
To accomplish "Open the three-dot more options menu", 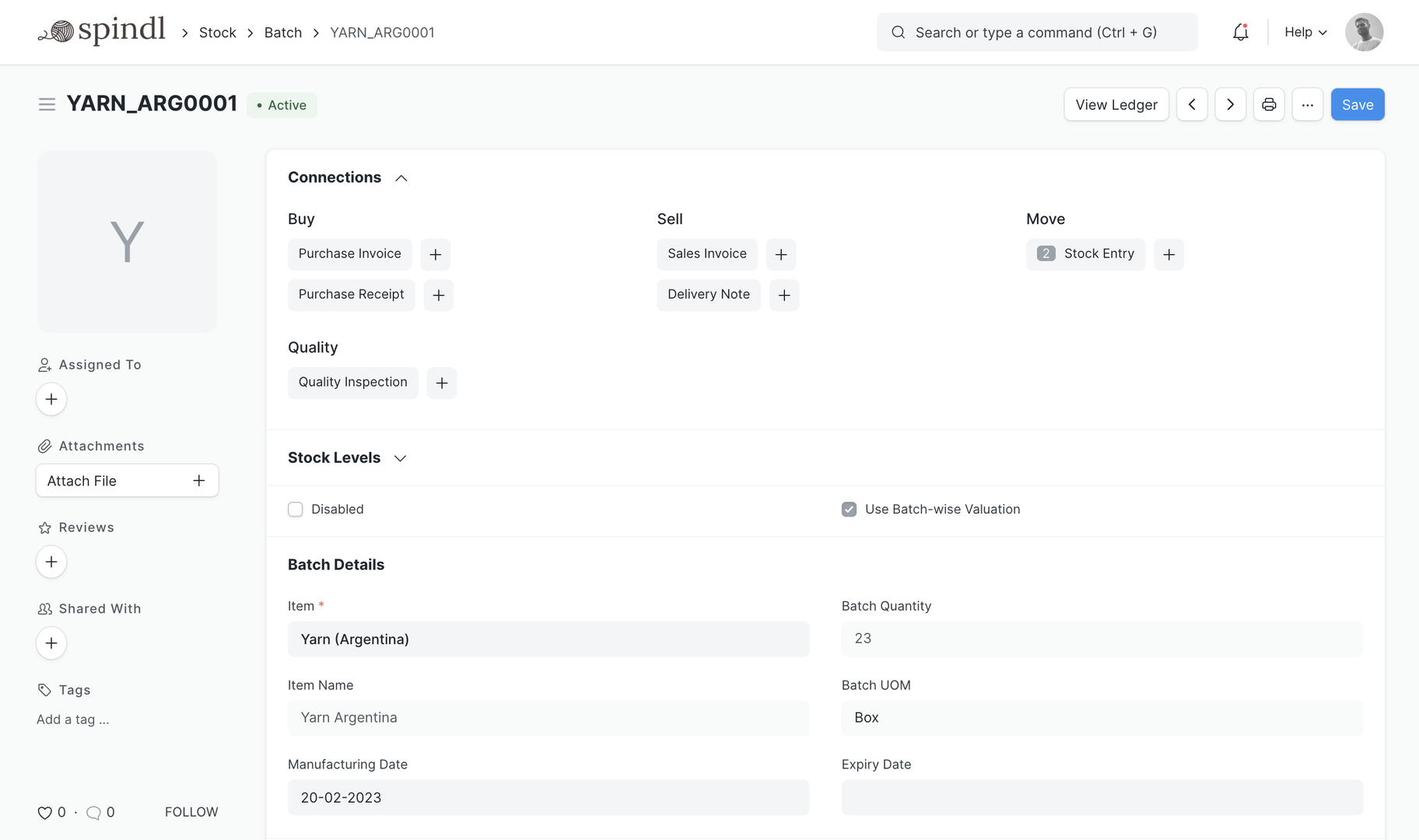I will pyautogui.click(x=1307, y=104).
